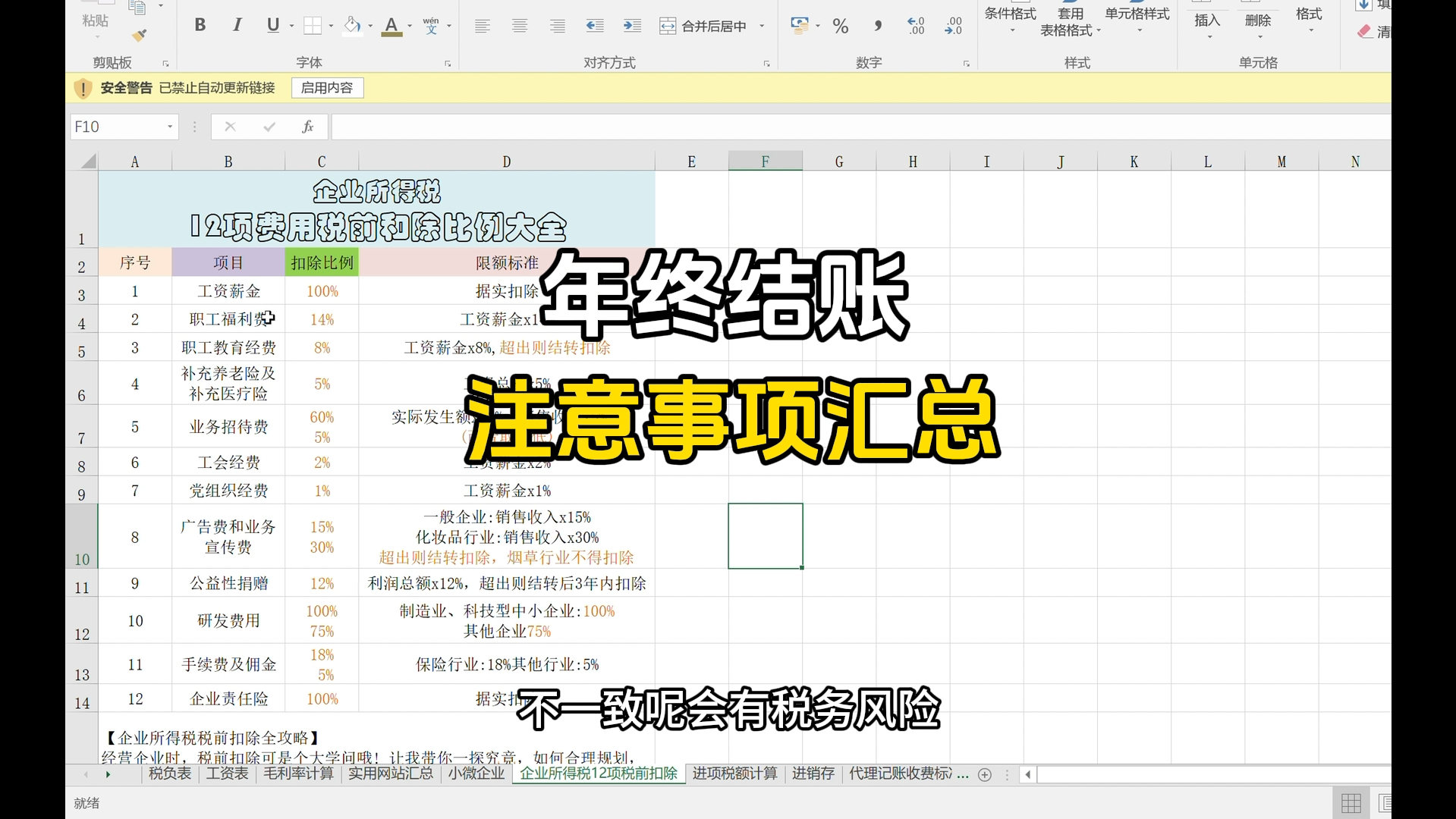Select column D header

click(507, 162)
